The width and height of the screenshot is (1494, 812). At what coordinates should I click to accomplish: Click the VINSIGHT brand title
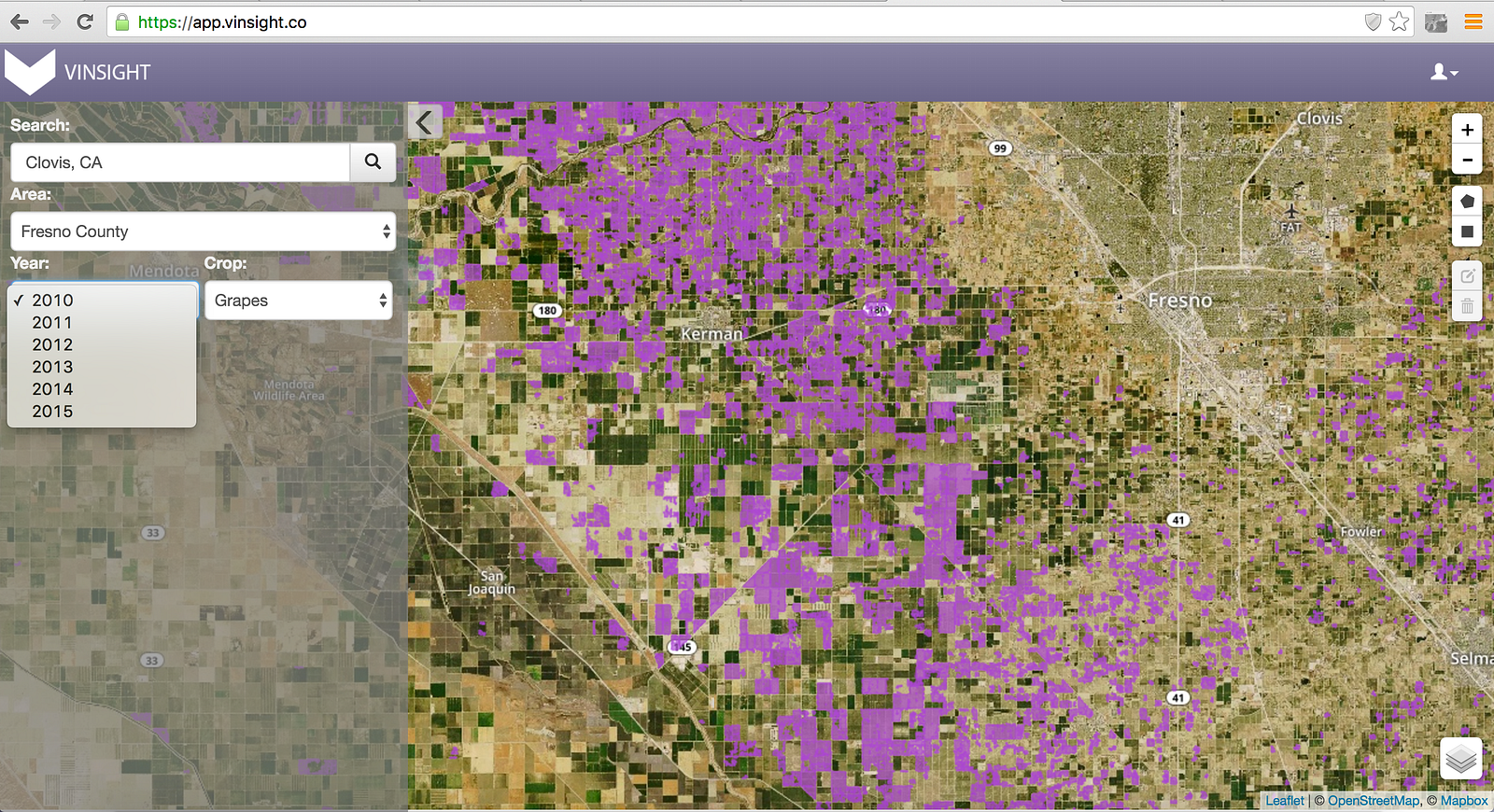[x=107, y=73]
